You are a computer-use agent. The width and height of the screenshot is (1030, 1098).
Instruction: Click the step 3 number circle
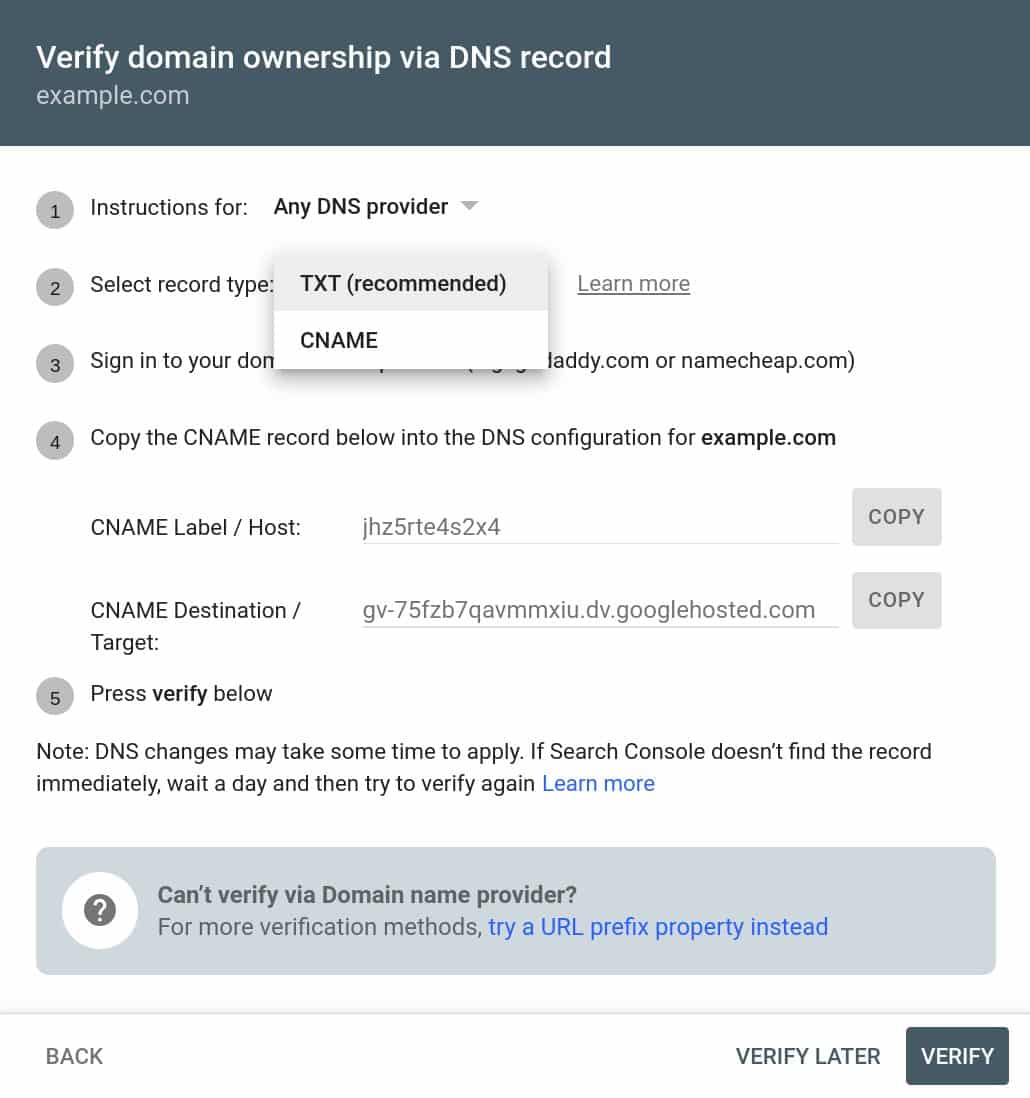[55, 364]
